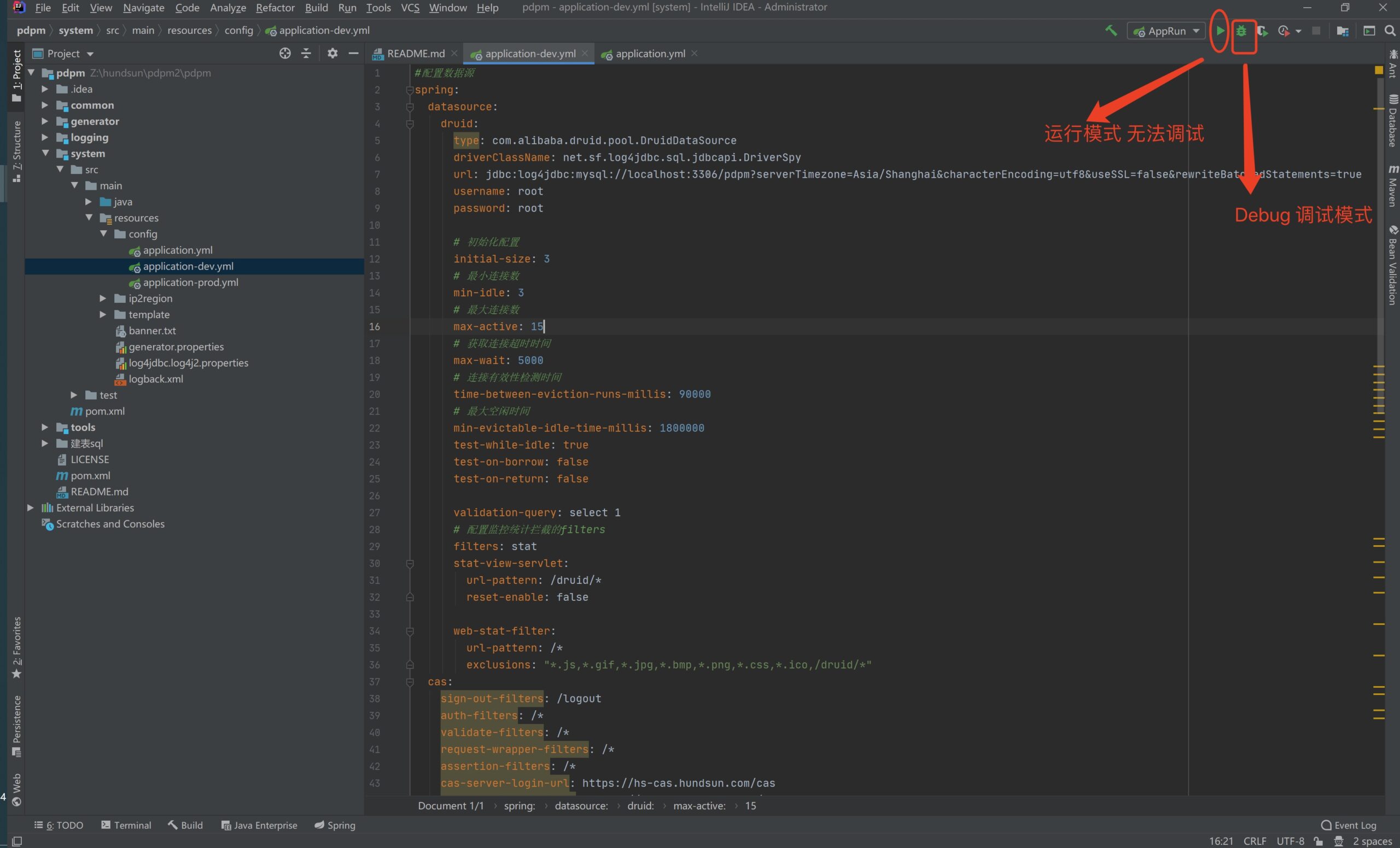1400x848 pixels.
Task: Open the profiler options dropdown arrow
Action: (x=1298, y=31)
